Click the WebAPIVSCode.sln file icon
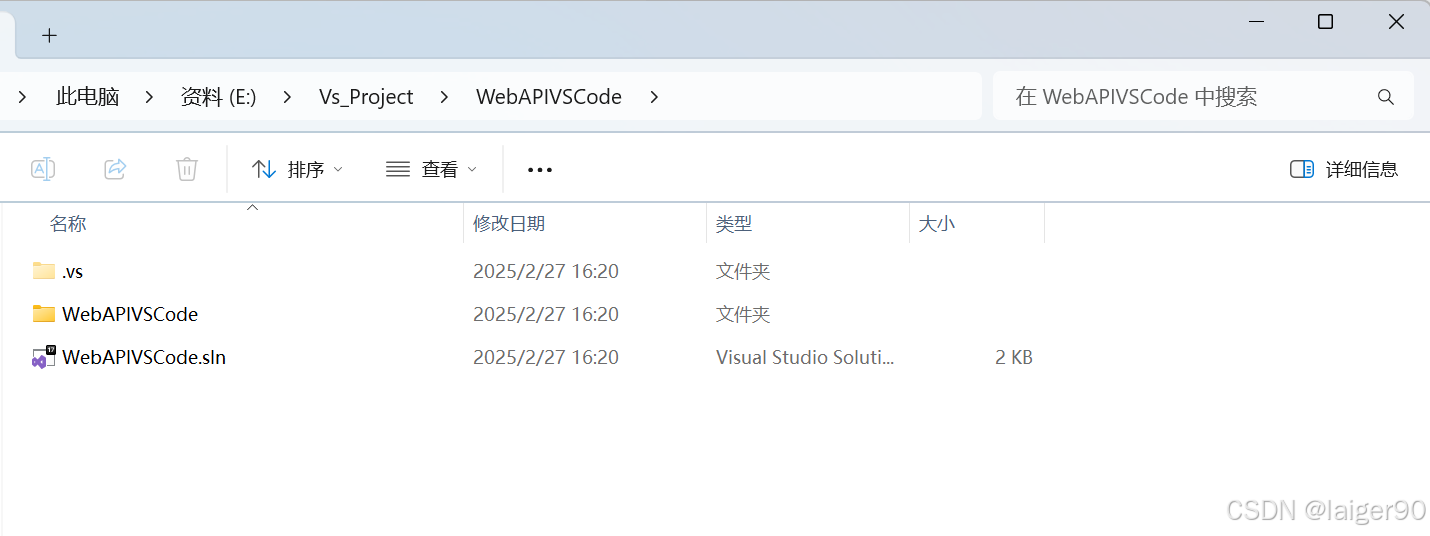Viewport: 1430px width, 536px height. (x=43, y=357)
